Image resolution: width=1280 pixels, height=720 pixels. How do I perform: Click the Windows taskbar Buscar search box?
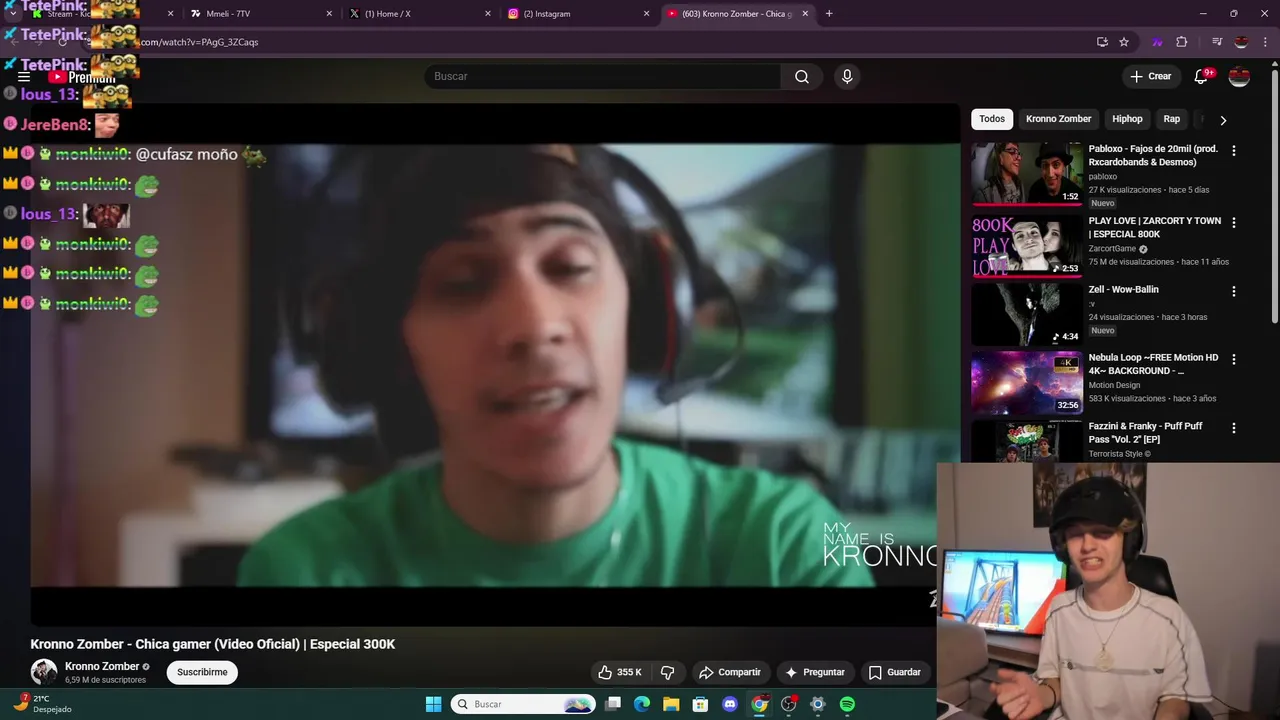tap(522, 704)
